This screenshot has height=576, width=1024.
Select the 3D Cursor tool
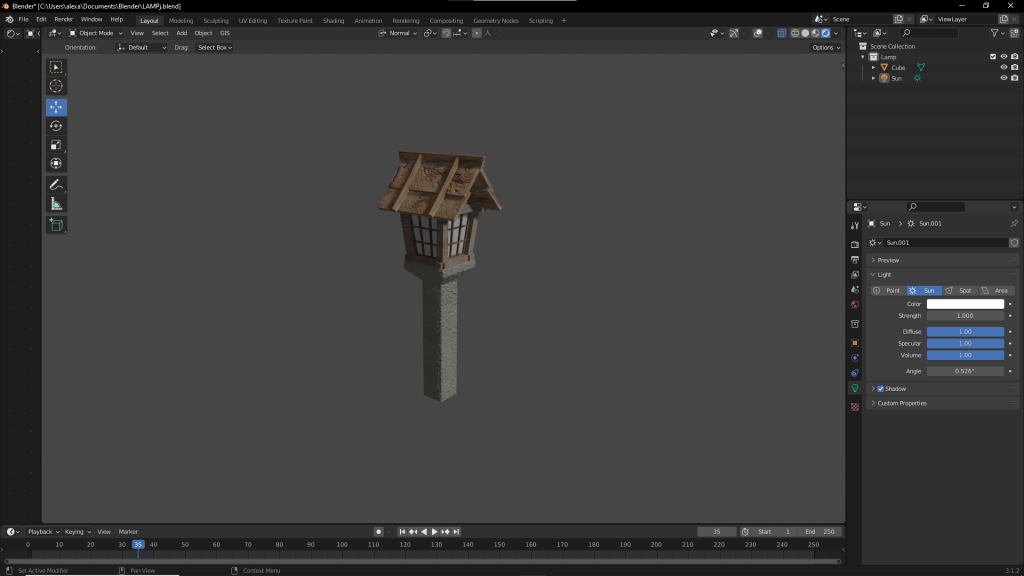56,86
